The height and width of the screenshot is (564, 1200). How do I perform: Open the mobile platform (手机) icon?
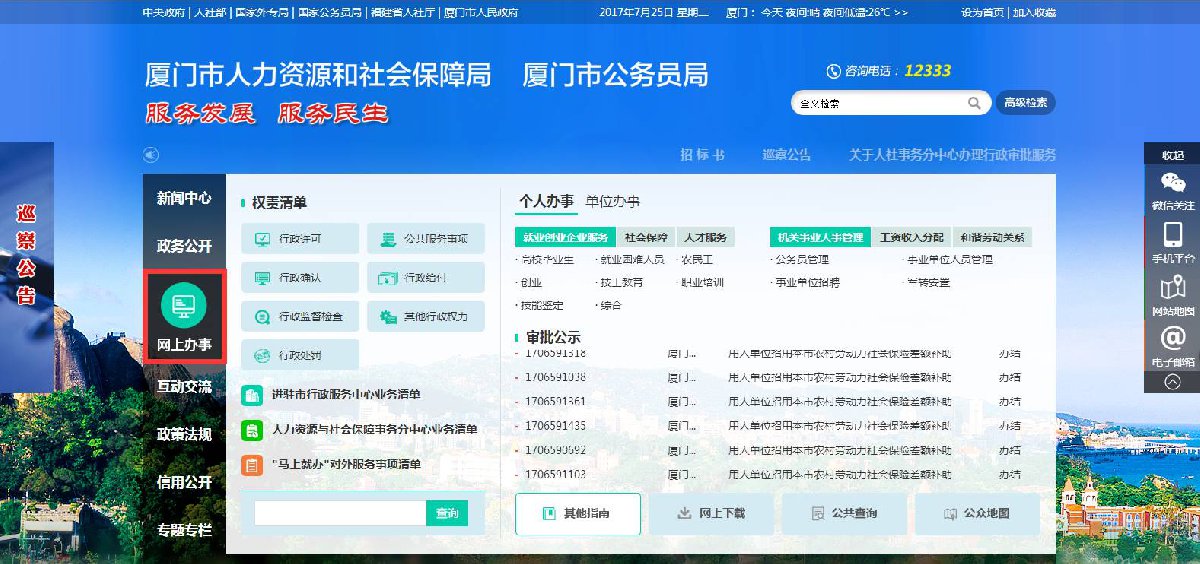[1171, 236]
